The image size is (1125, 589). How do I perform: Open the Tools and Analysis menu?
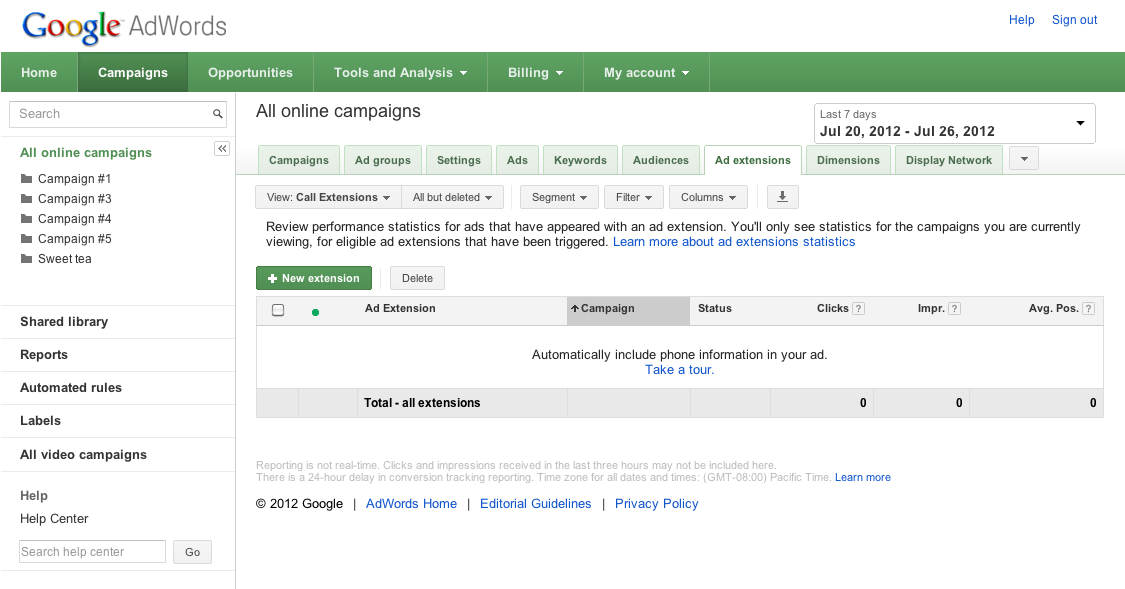(x=400, y=72)
